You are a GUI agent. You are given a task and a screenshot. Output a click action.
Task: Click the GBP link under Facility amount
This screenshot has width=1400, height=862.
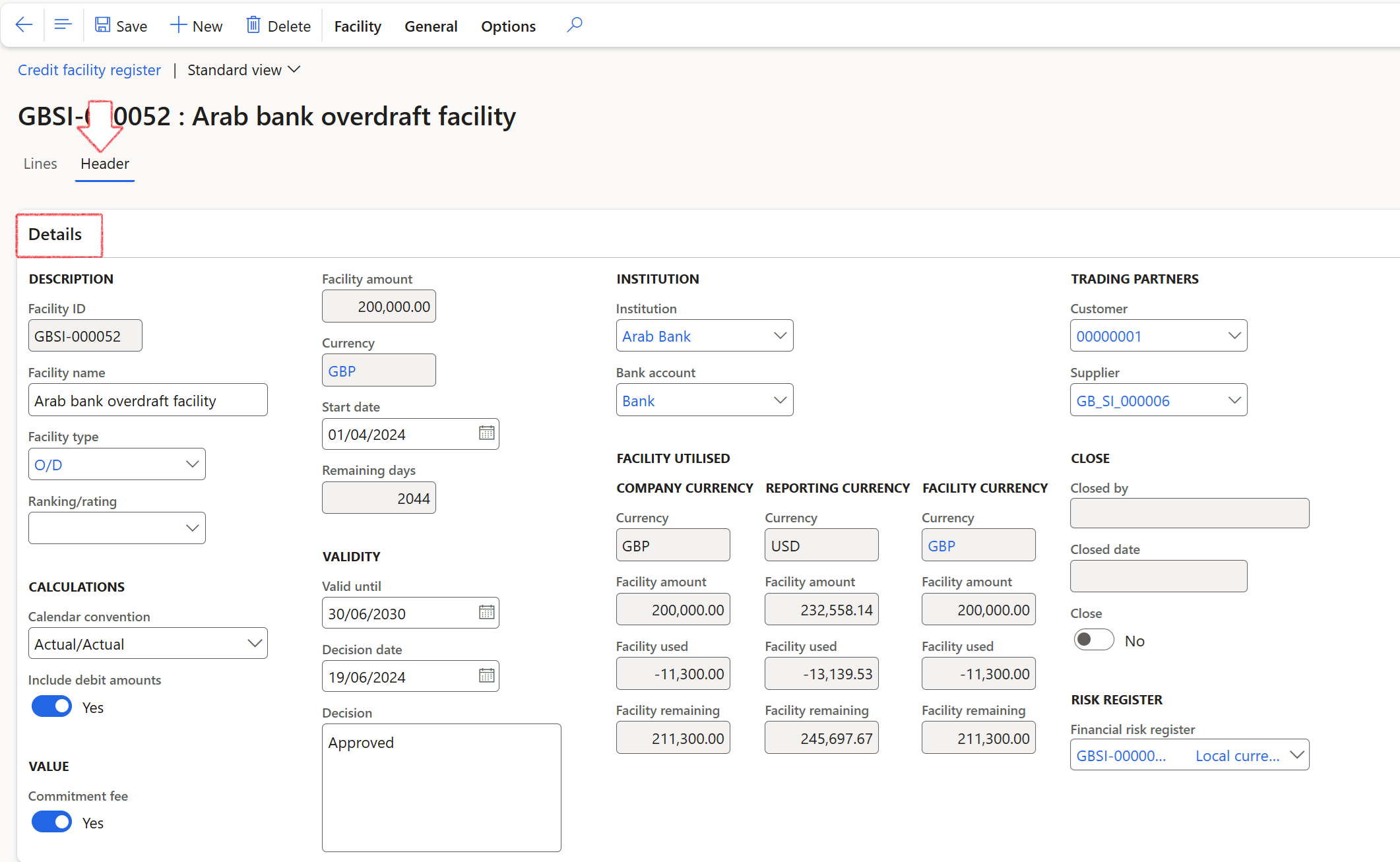[x=342, y=371]
